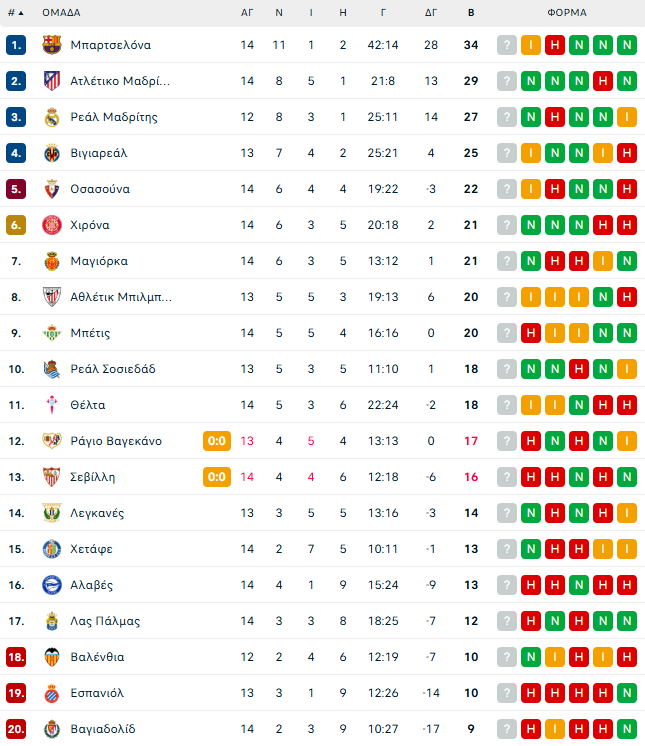Viewport: 645px width, 746px height.
Task: Click the Barcelona club crest icon
Action: point(52,45)
